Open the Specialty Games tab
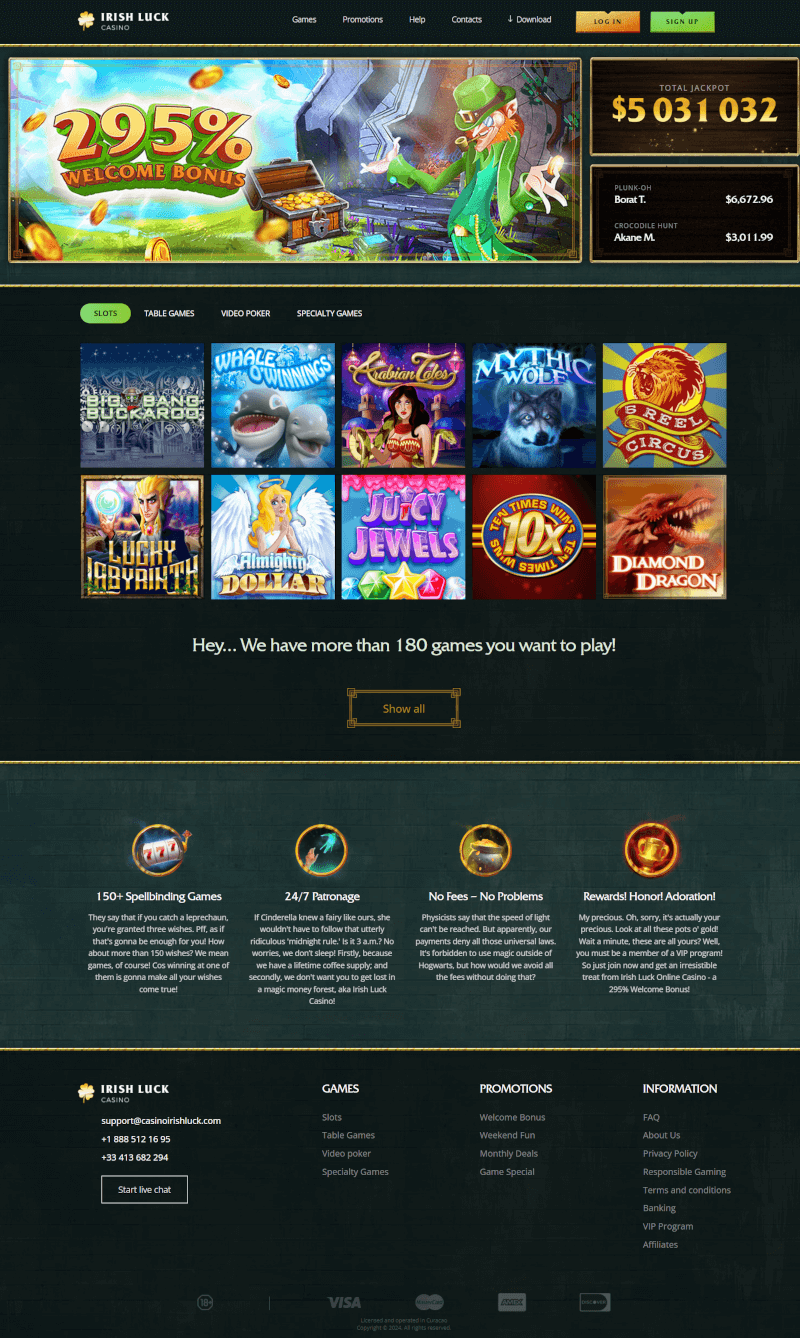The width and height of the screenshot is (800, 1338). (x=329, y=314)
